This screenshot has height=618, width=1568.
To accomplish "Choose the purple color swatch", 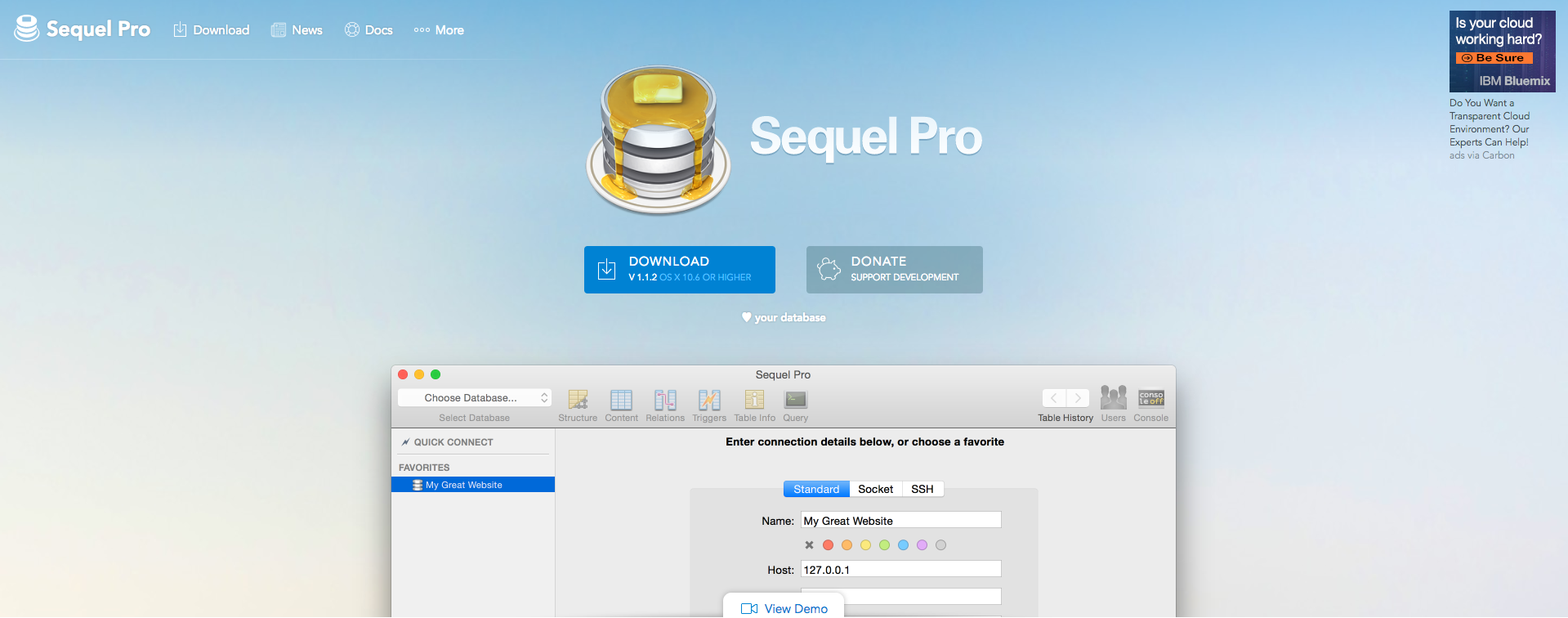I will [x=922, y=545].
